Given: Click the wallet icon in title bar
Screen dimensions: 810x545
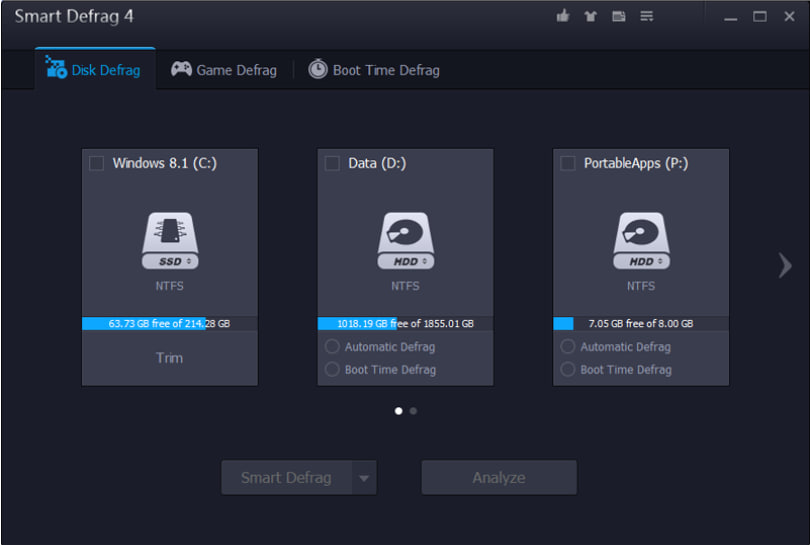Looking at the screenshot, I should (618, 17).
